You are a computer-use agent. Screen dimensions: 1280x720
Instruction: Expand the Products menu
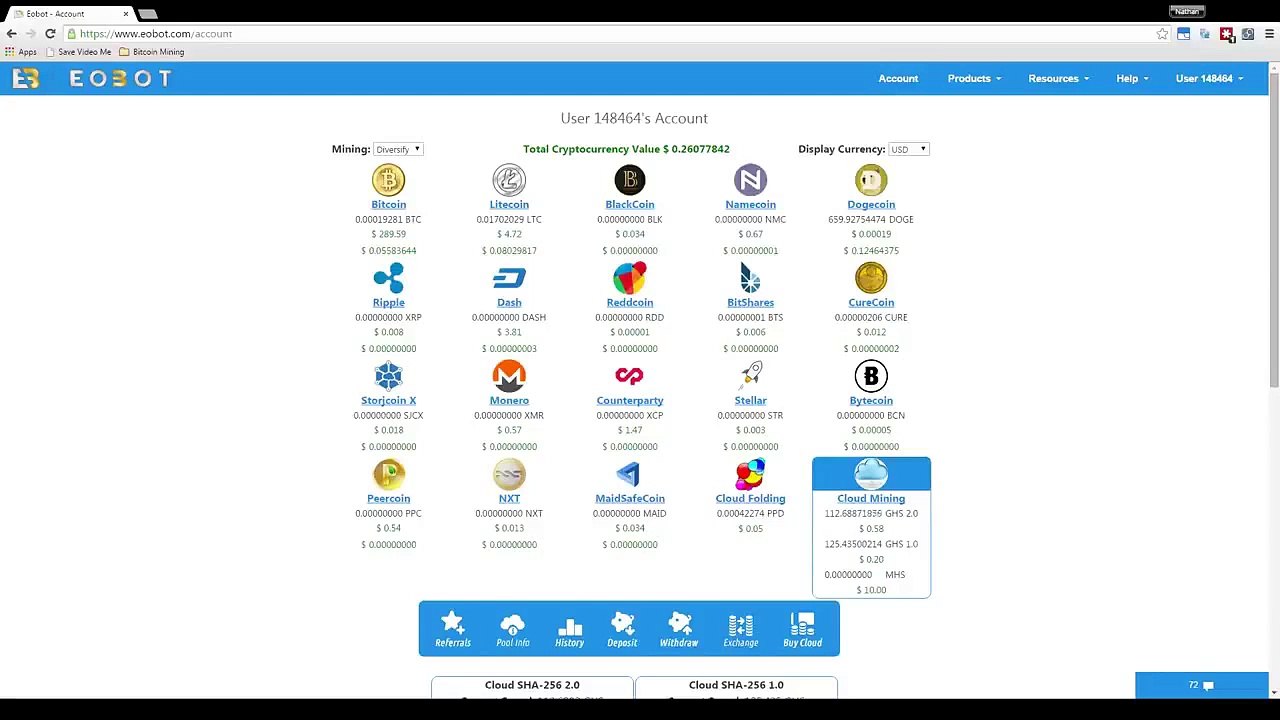[974, 78]
